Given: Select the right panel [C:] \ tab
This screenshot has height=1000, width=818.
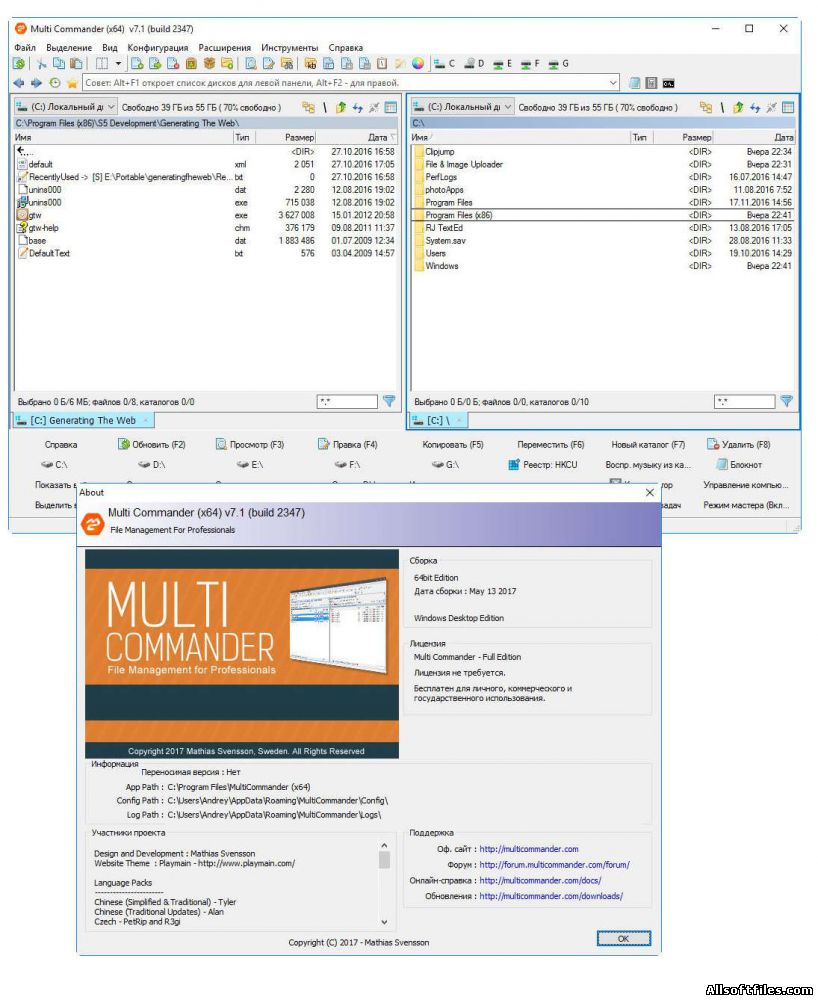Looking at the screenshot, I should tap(438, 420).
